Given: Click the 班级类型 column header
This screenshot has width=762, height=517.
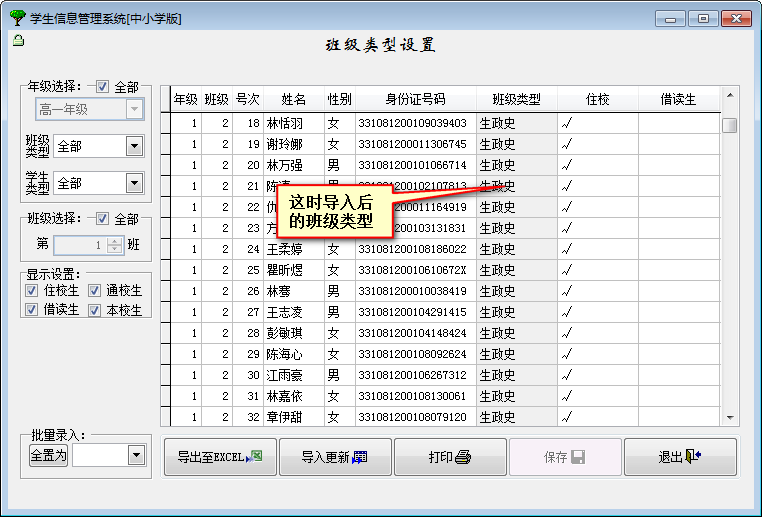Looking at the screenshot, I should (516, 99).
